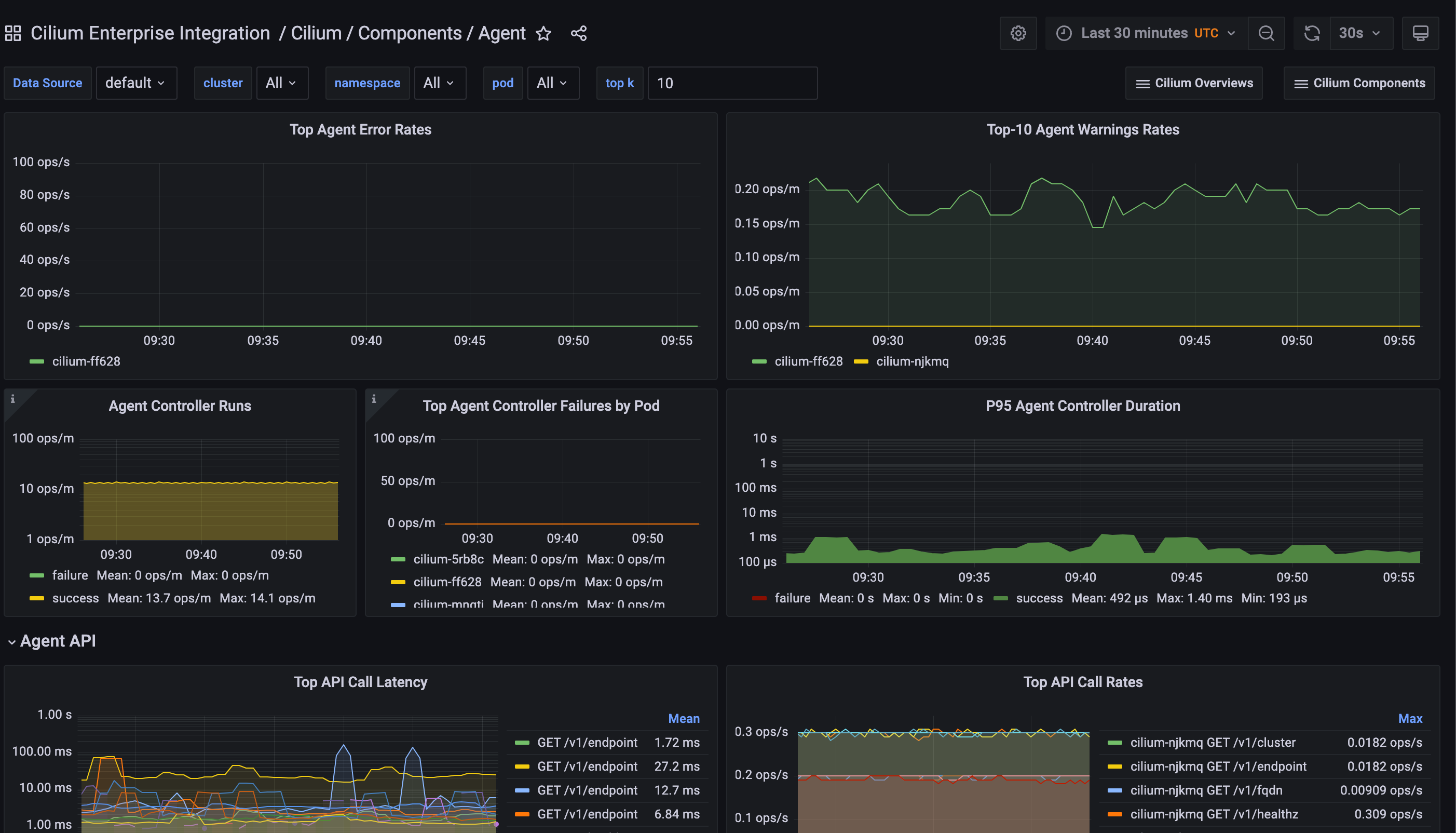Sort latency legend by Mean column
The width and height of the screenshot is (1456, 833).
click(683, 719)
